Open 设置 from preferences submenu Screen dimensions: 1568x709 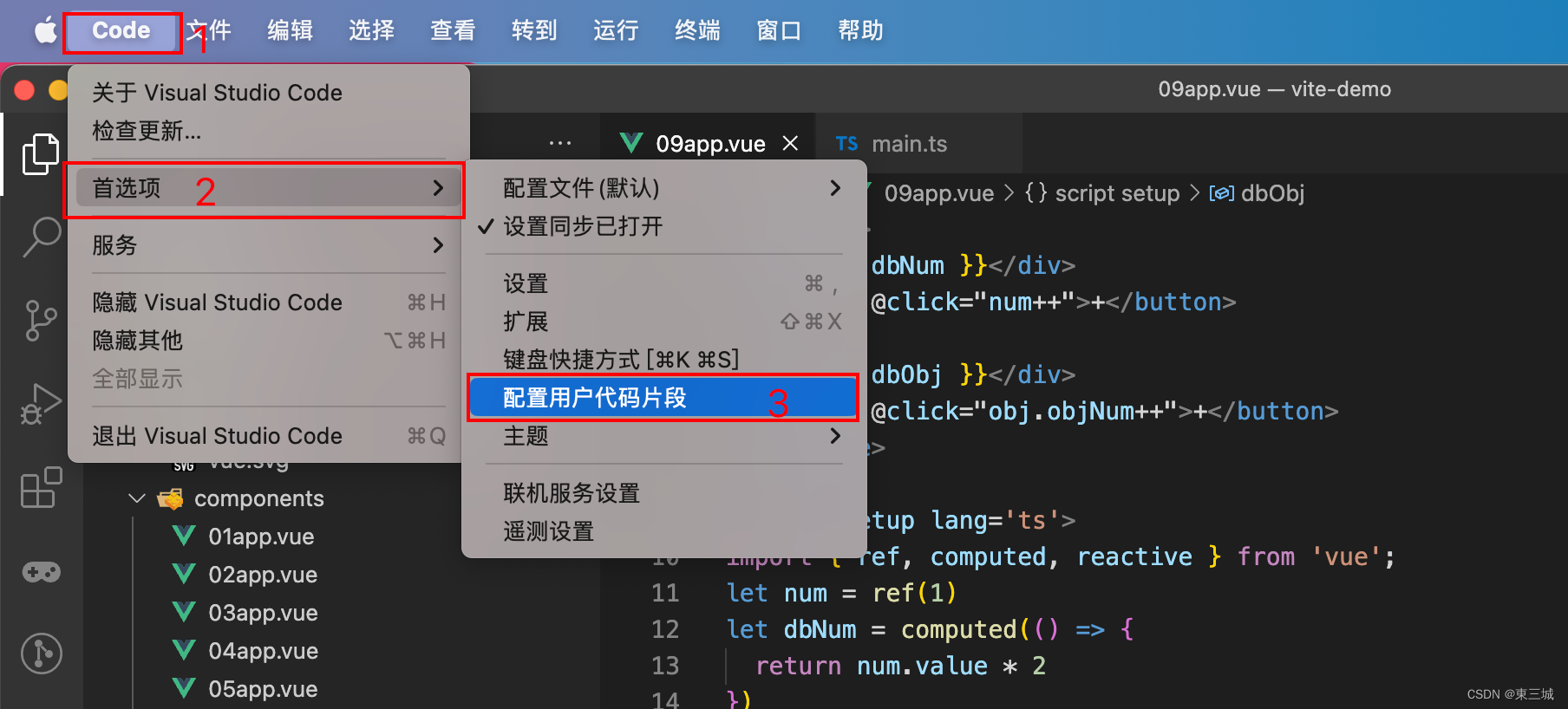tap(664, 283)
